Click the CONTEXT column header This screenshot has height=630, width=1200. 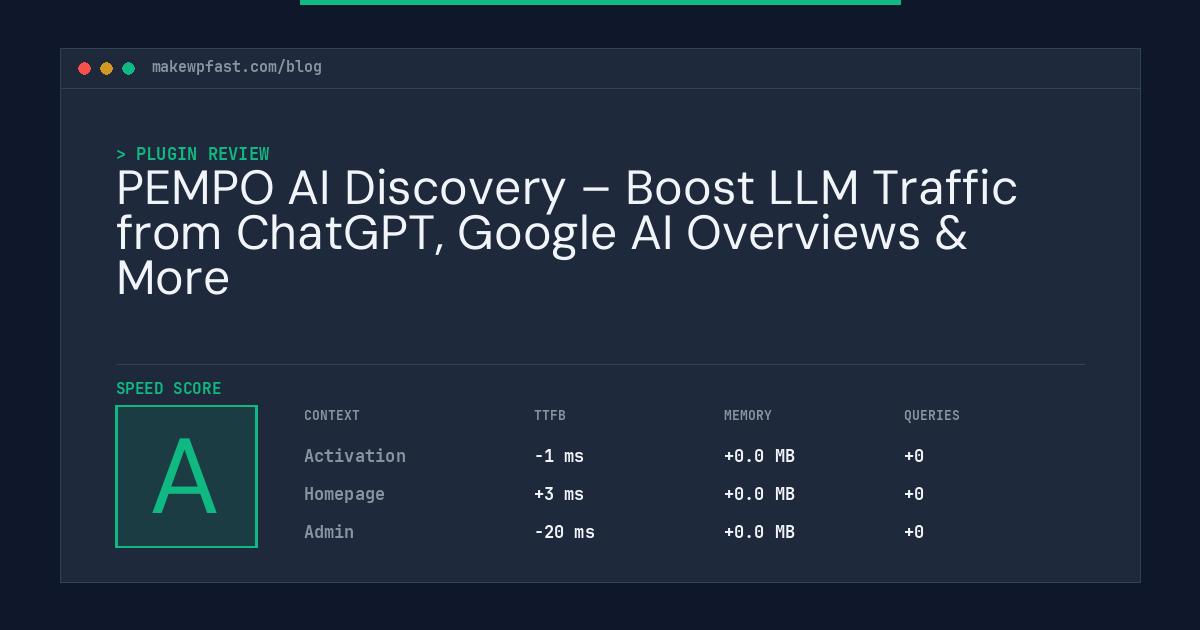pyautogui.click(x=332, y=416)
